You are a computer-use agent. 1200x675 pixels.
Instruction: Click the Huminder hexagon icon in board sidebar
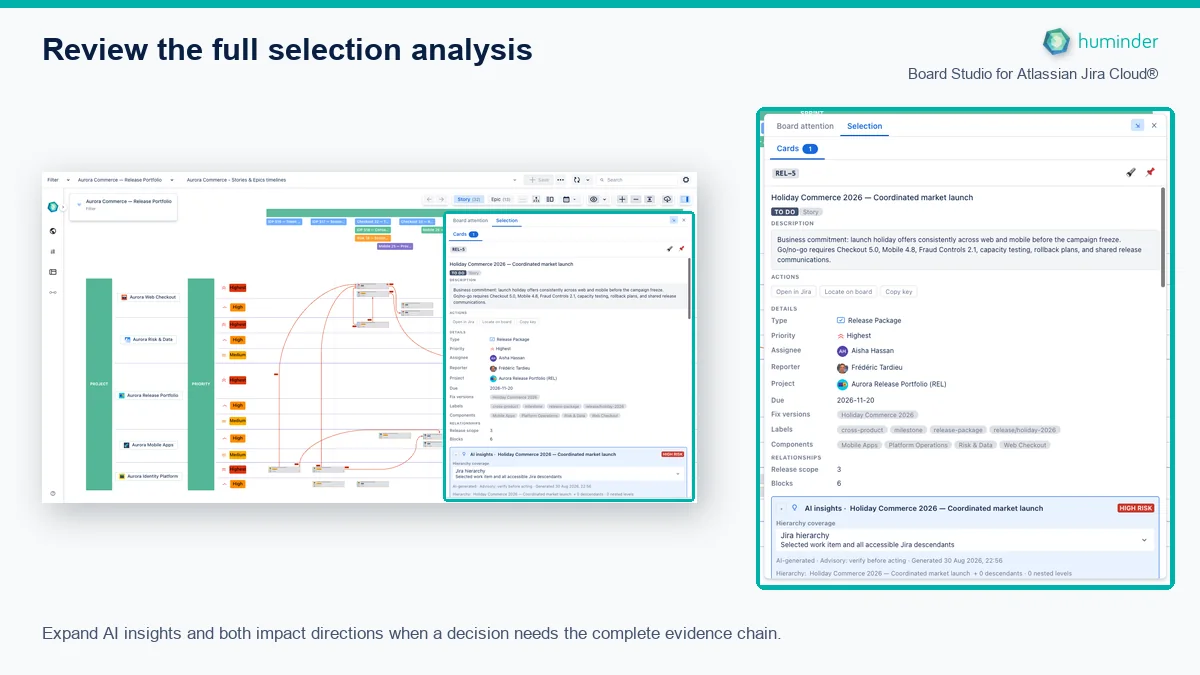(53, 207)
